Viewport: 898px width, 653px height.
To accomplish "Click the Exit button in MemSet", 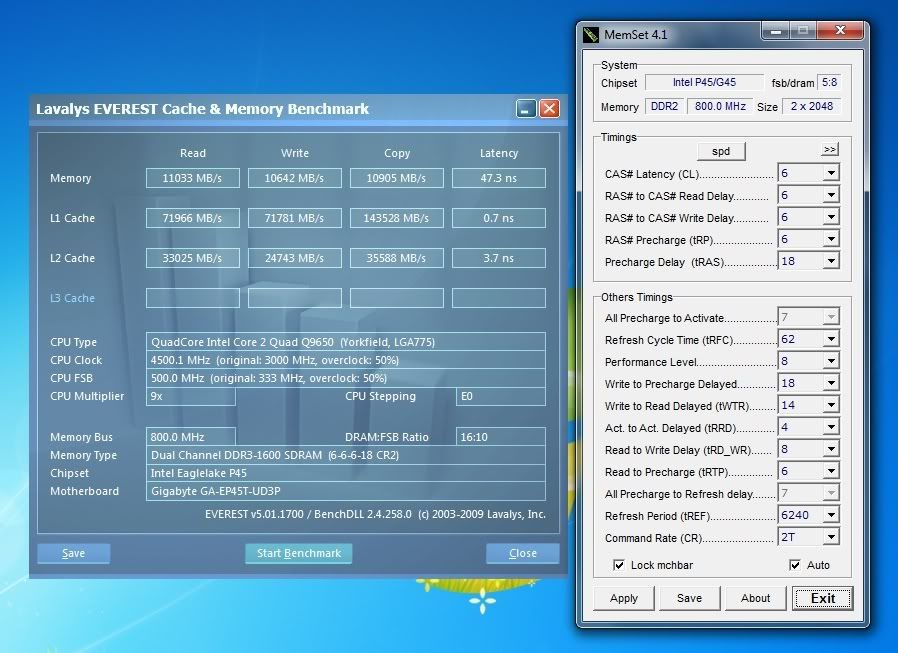I will coord(823,599).
